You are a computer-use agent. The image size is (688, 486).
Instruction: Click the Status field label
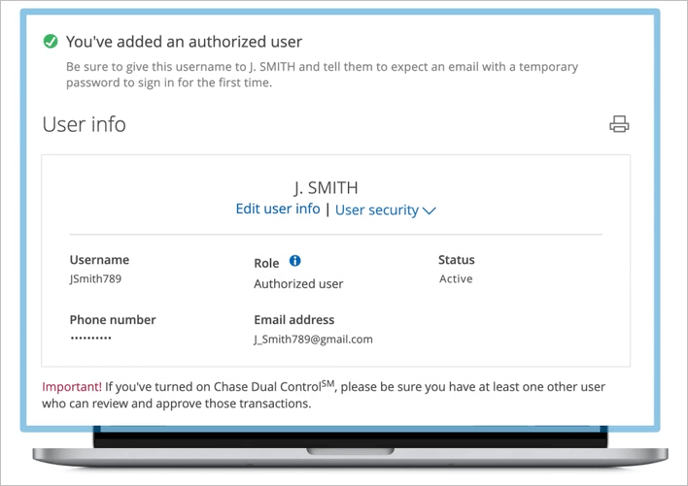click(x=456, y=260)
